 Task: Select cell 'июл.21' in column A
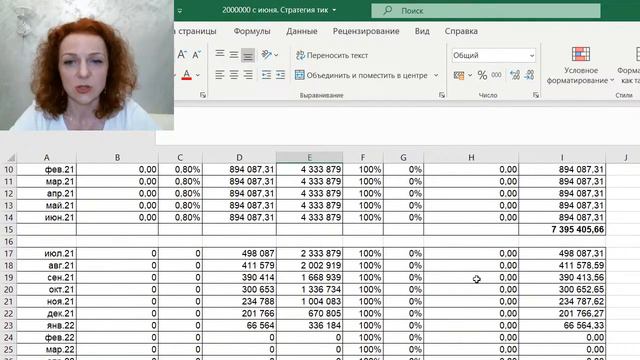(x=47, y=253)
